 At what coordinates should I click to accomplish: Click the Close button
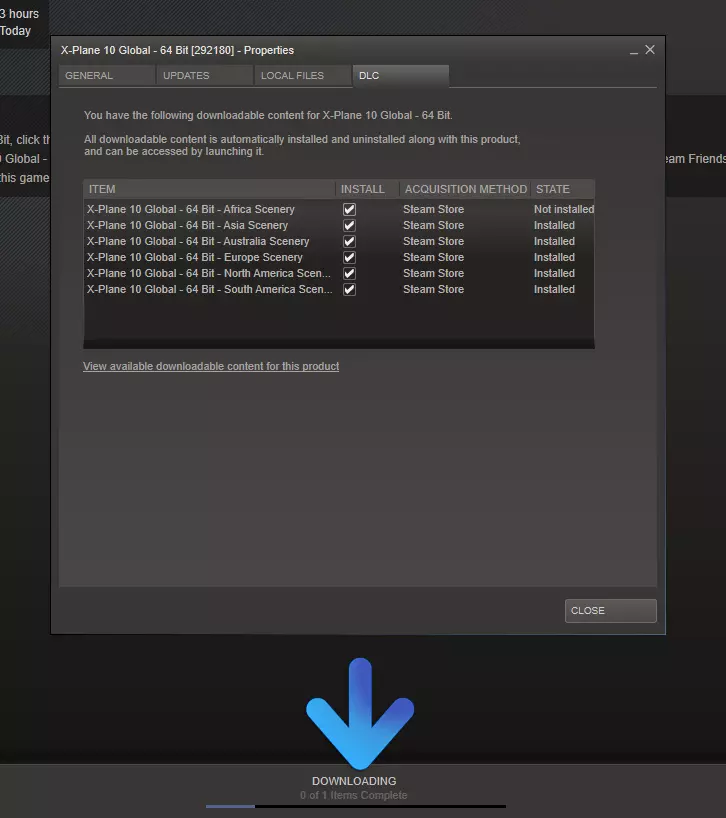(x=611, y=611)
